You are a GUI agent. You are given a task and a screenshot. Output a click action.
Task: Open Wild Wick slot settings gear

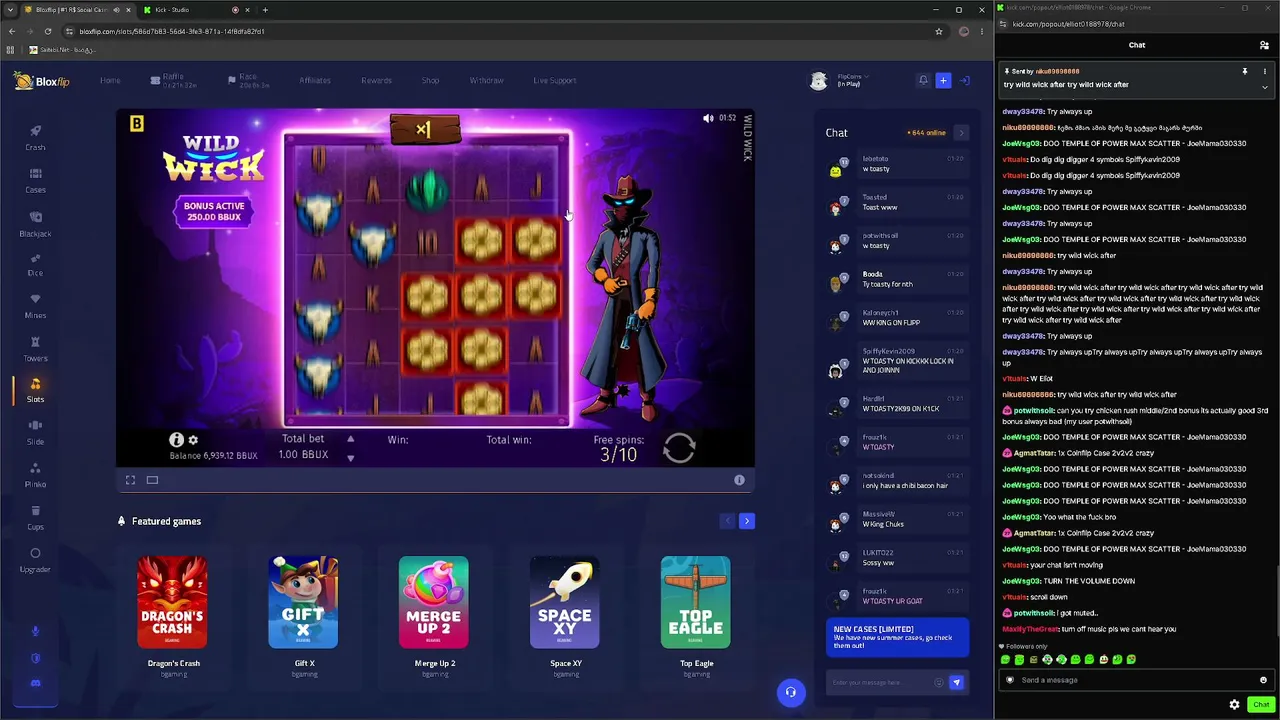[193, 440]
